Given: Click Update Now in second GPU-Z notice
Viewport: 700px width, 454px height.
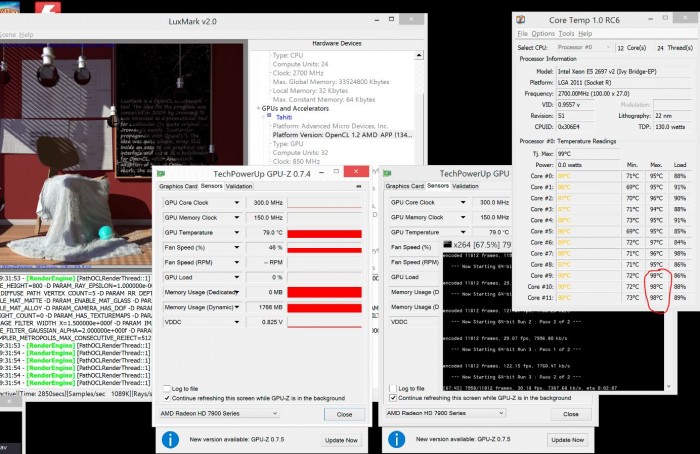Looking at the screenshot, I should point(567,440).
